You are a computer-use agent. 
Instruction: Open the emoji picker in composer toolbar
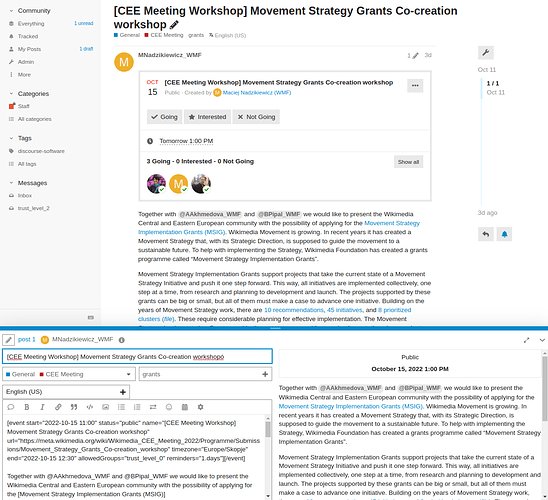169,407
